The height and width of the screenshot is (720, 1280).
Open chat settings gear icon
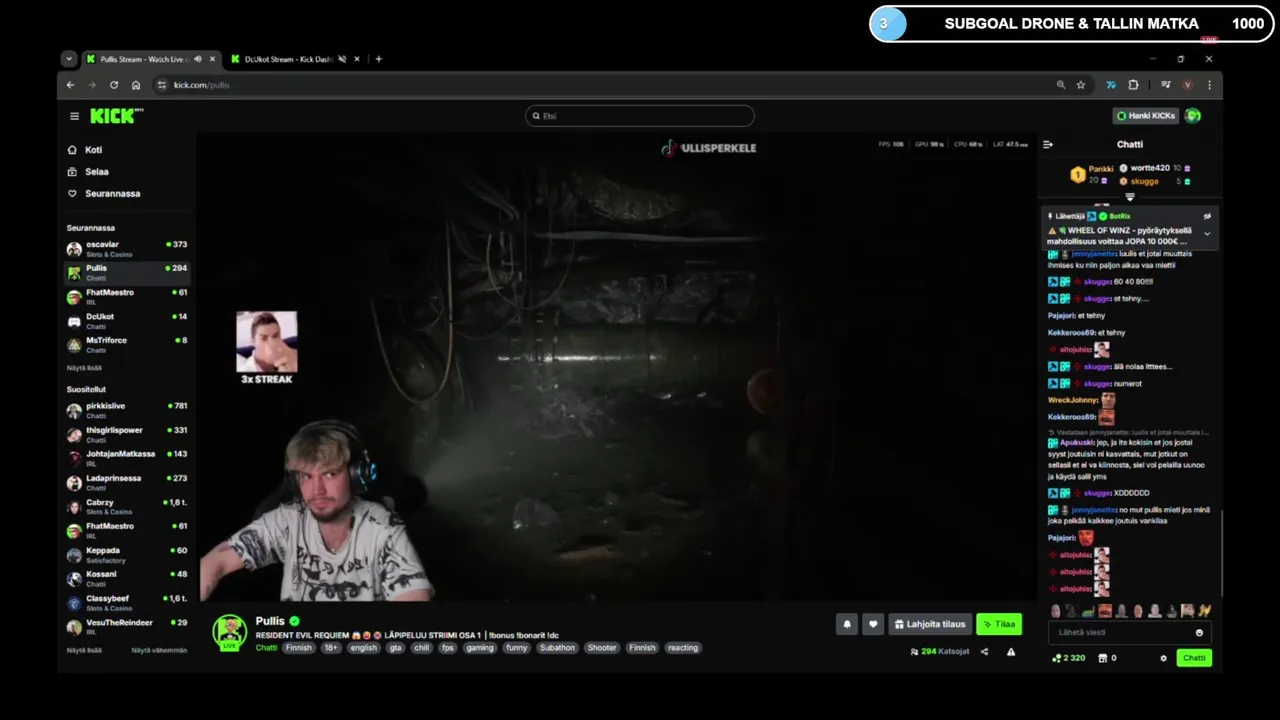(1163, 658)
